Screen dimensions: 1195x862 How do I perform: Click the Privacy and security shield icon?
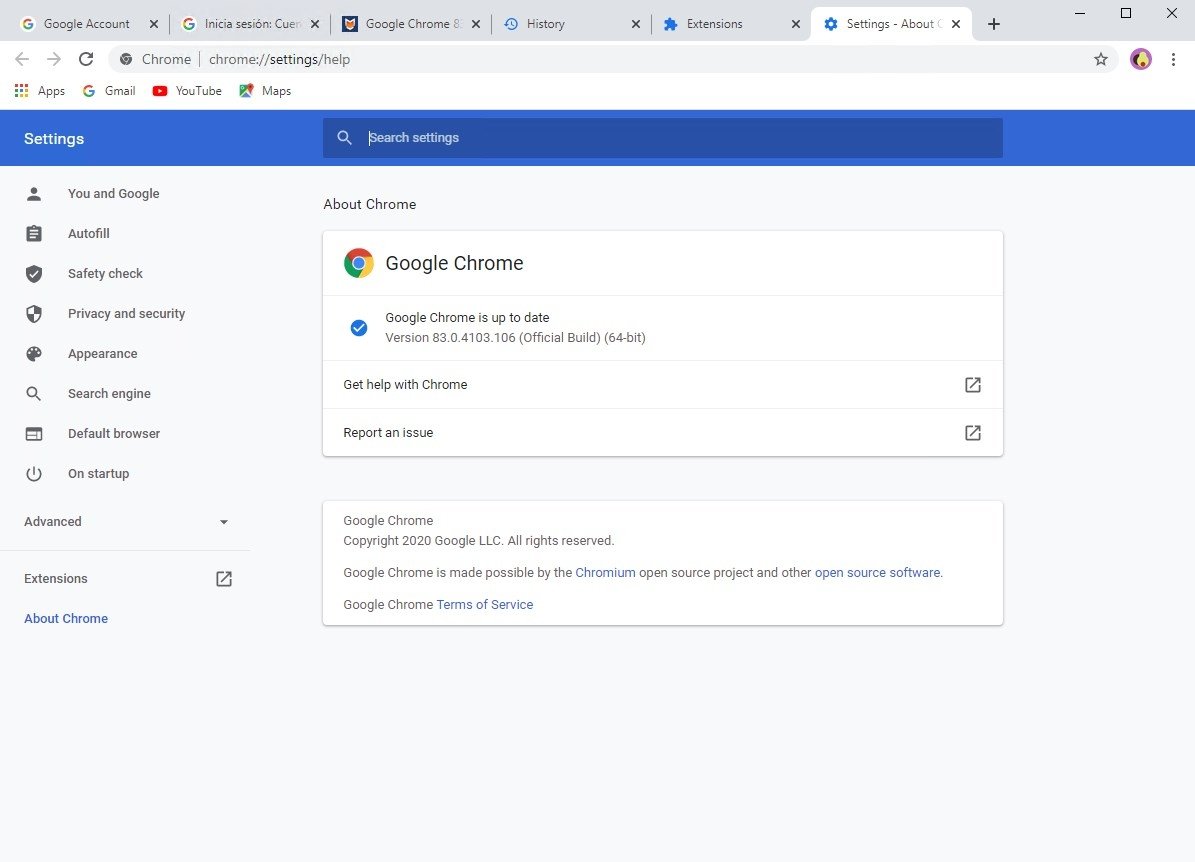click(34, 313)
